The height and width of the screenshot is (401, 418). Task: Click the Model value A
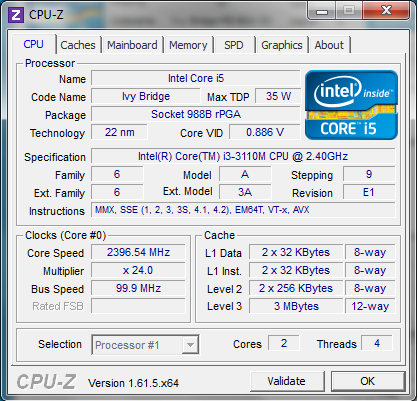coord(245,174)
